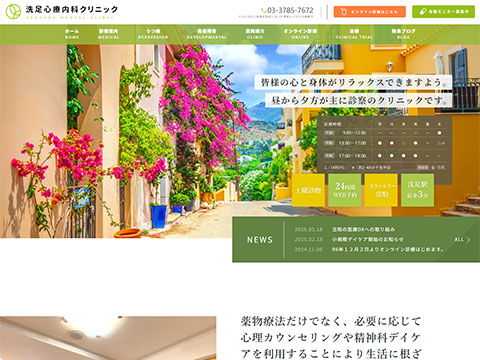Screen dimensions: 480x360
Task: Go to the ホーム HOME menu item
Action: tap(72, 34)
